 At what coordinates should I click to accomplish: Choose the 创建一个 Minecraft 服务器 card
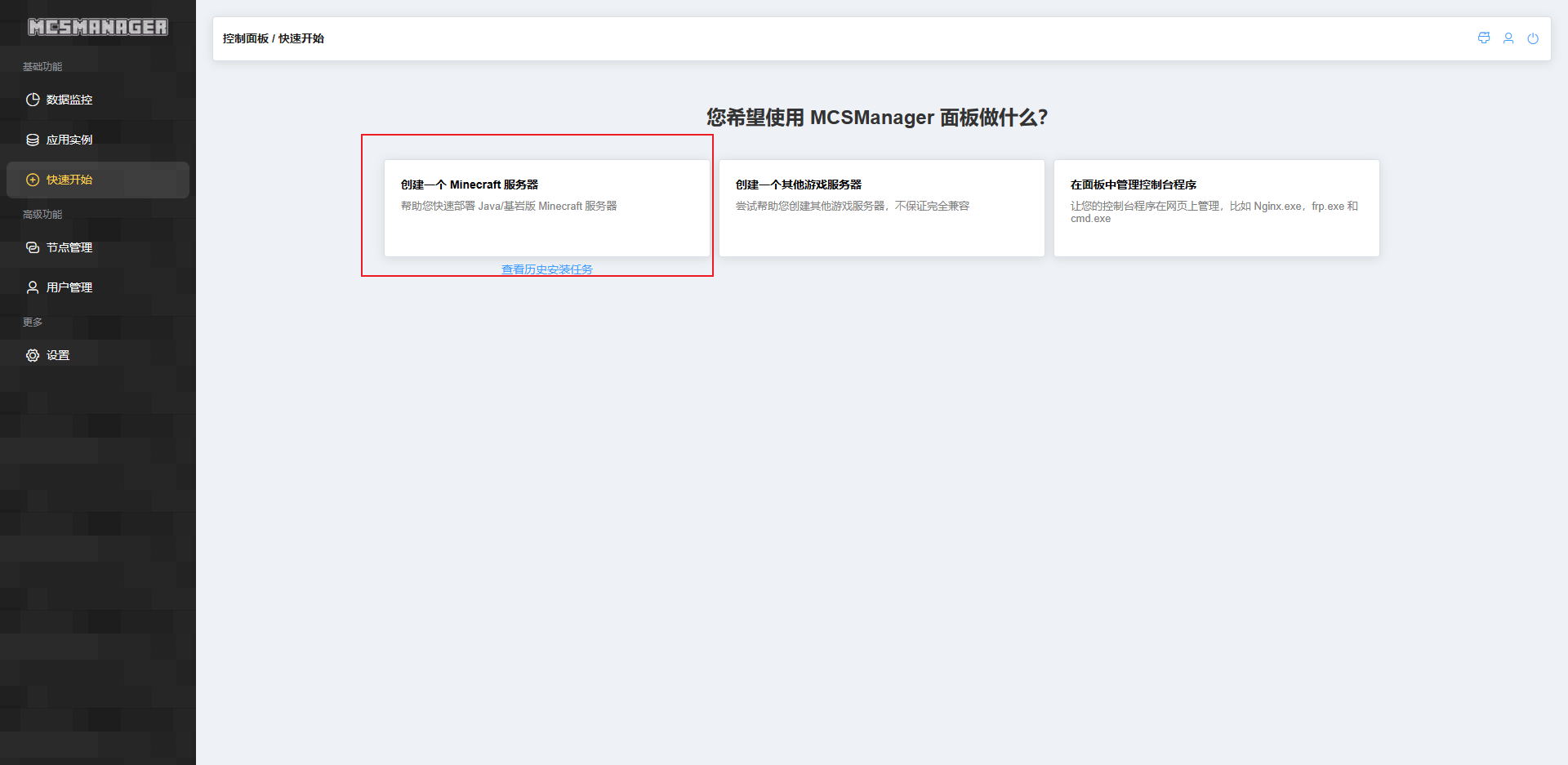[547, 208]
